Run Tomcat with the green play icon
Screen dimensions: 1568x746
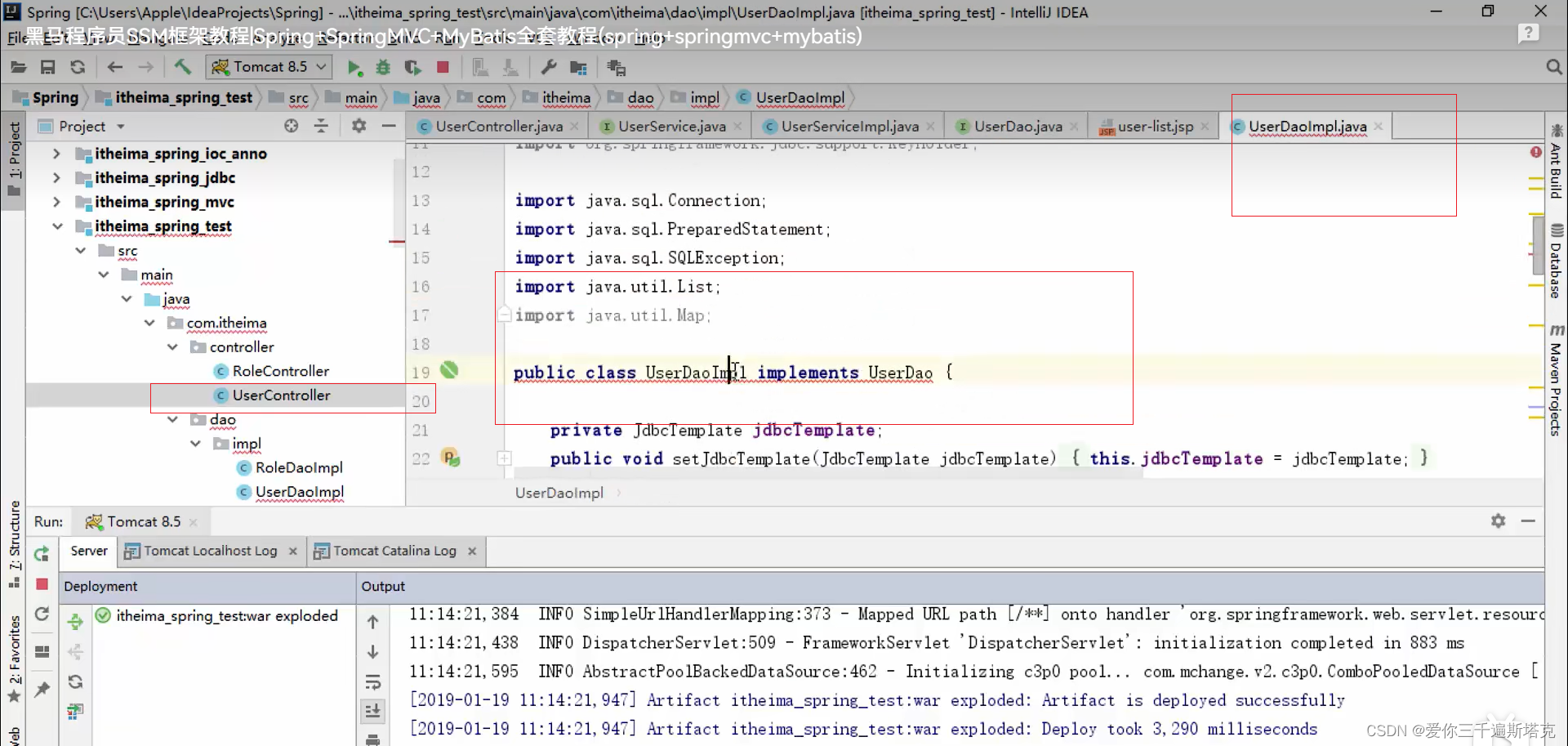click(354, 67)
